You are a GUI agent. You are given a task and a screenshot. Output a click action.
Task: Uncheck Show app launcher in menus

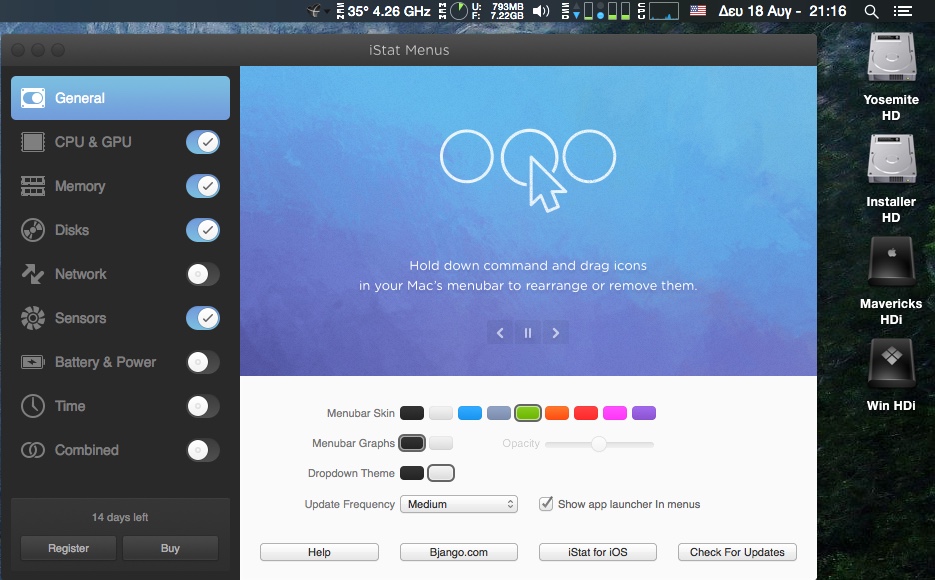(x=546, y=504)
